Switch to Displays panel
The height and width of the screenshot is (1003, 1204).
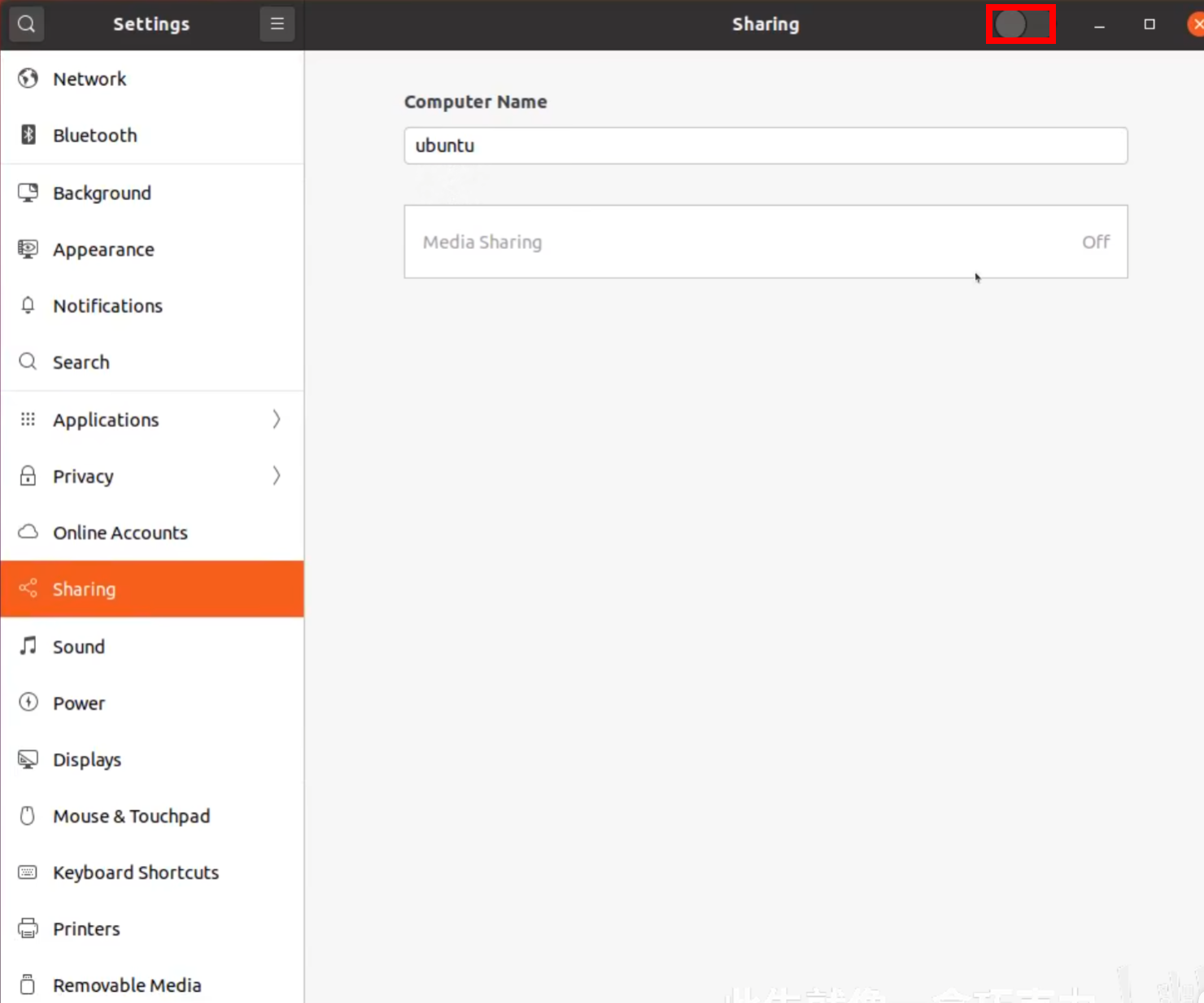[152, 759]
